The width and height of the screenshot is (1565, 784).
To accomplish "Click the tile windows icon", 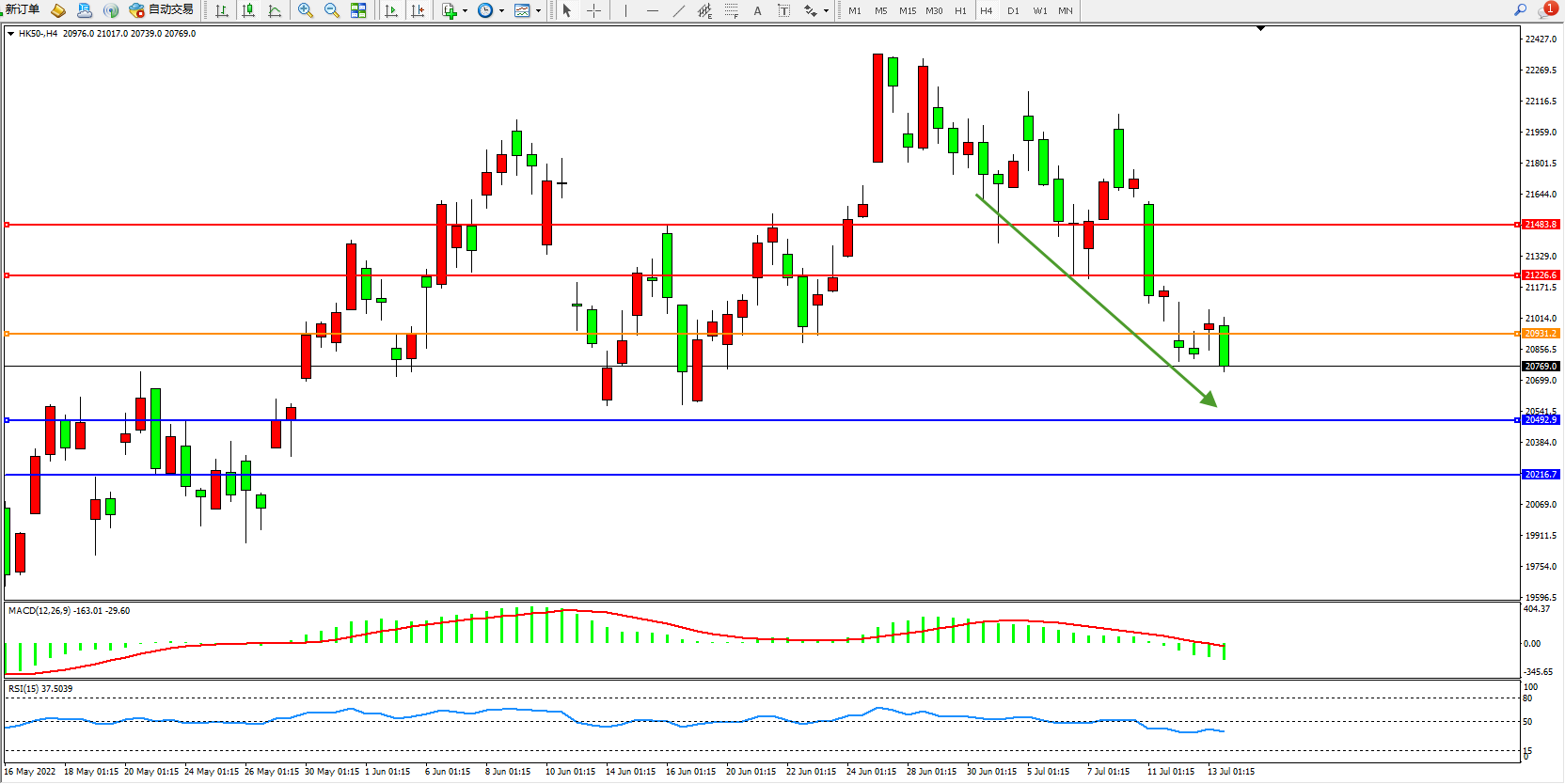I will (x=358, y=10).
